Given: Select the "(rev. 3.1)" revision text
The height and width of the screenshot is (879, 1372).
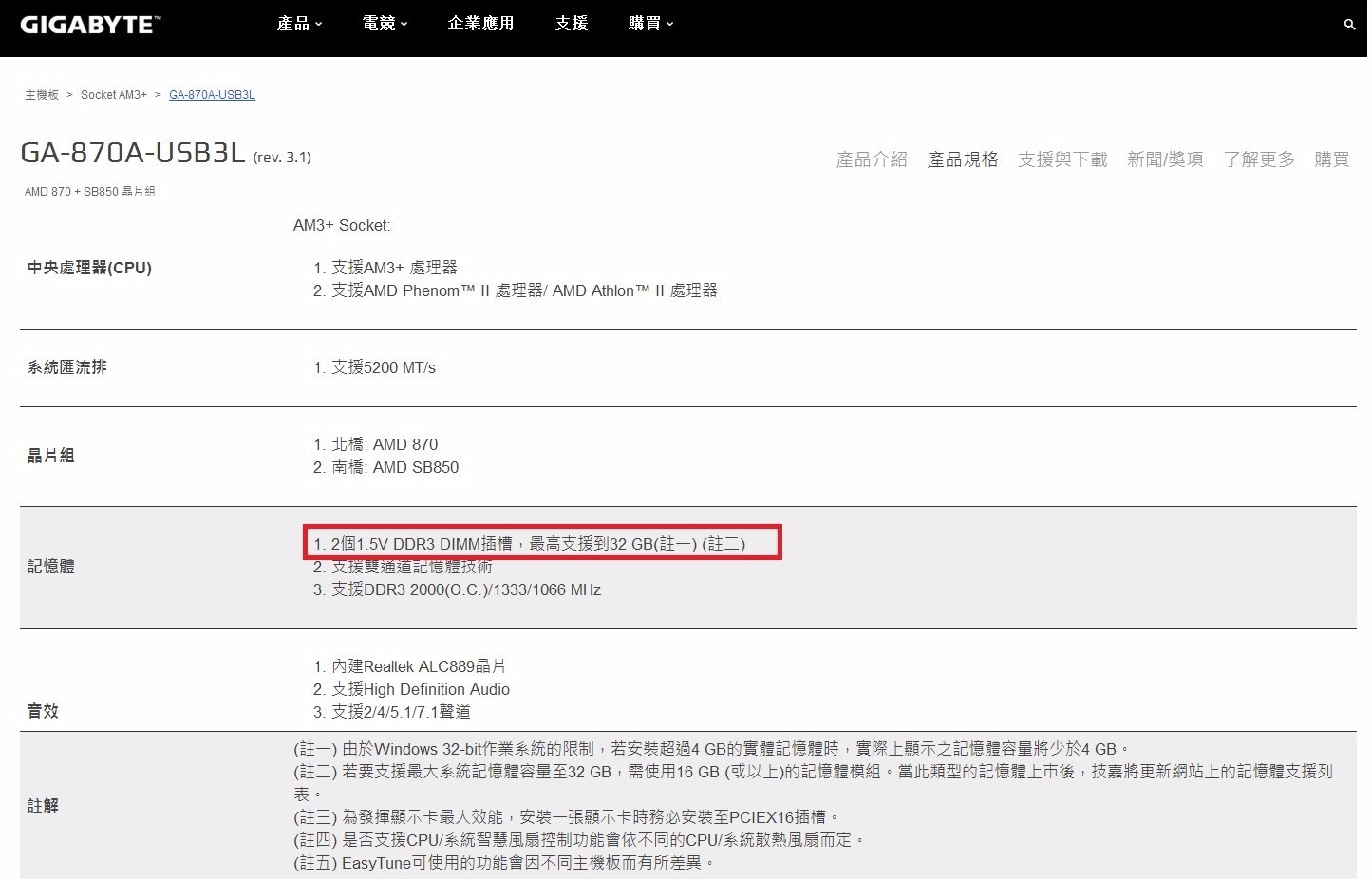Looking at the screenshot, I should [282, 158].
